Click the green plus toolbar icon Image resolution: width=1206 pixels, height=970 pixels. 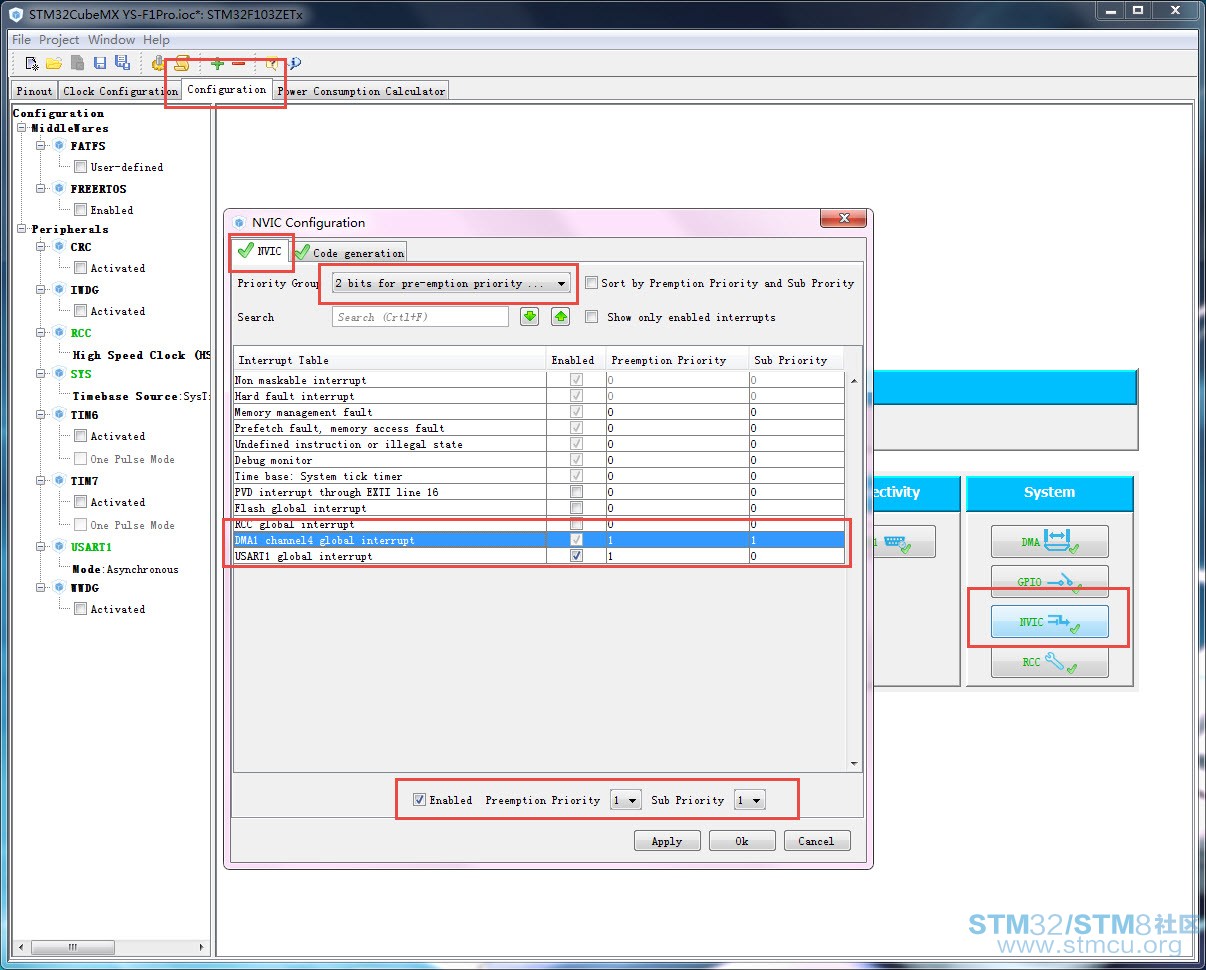click(x=217, y=64)
